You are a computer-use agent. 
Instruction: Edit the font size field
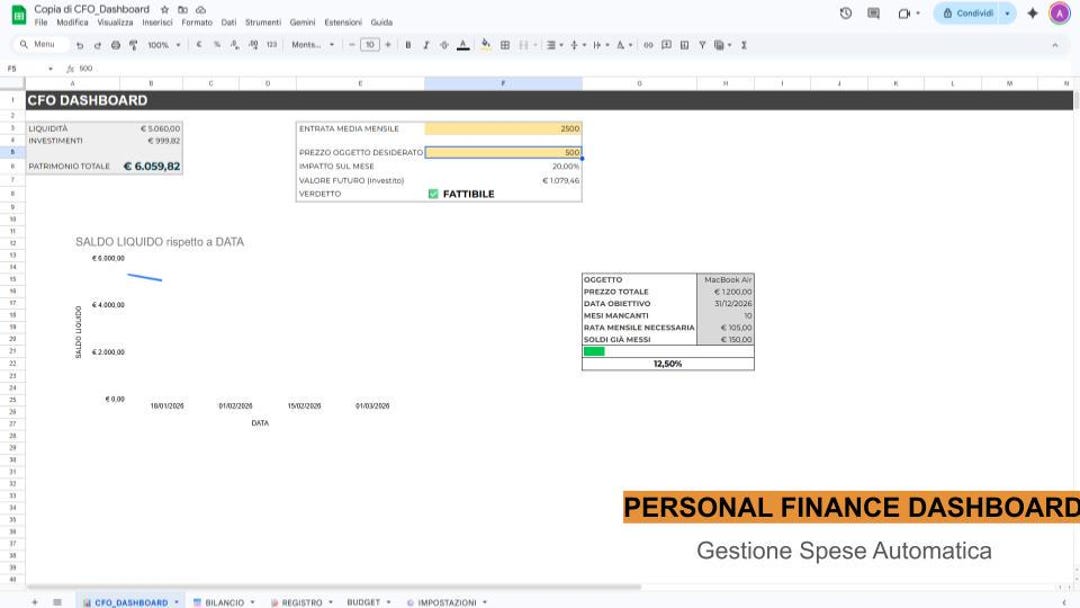click(x=370, y=45)
